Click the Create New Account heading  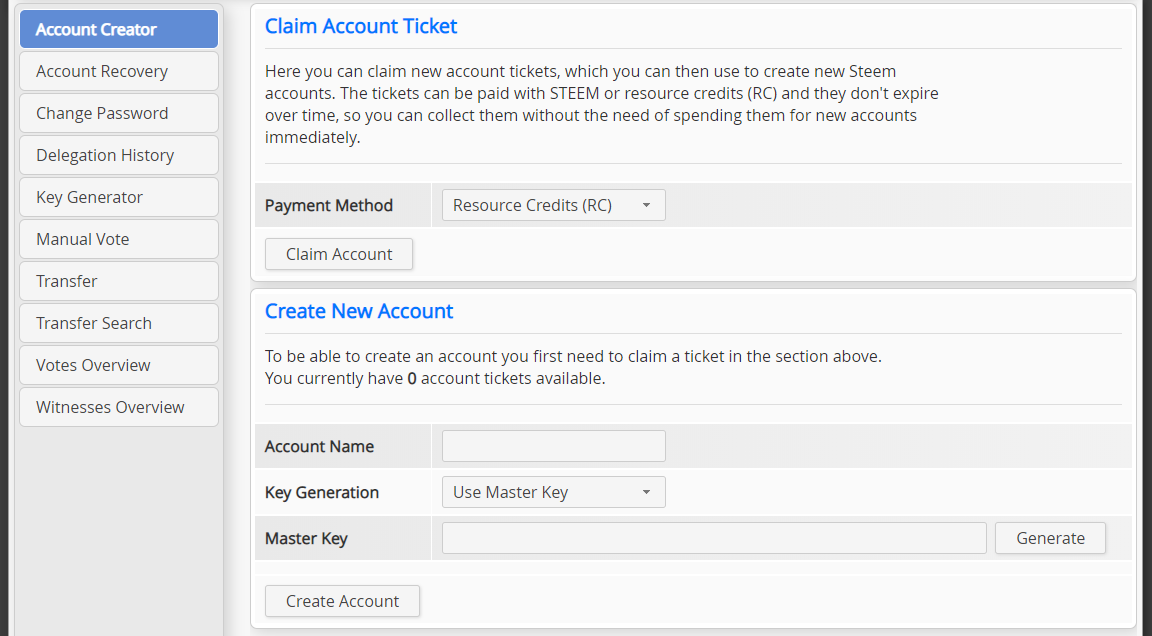point(359,311)
